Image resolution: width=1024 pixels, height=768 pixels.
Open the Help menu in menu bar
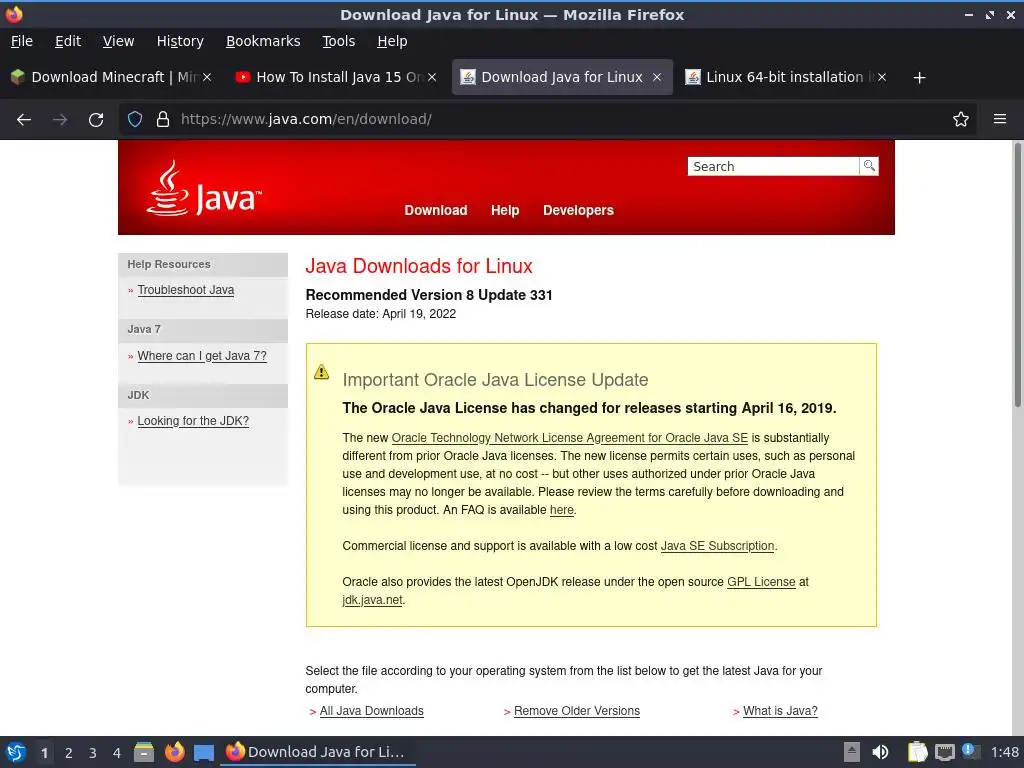(x=392, y=41)
